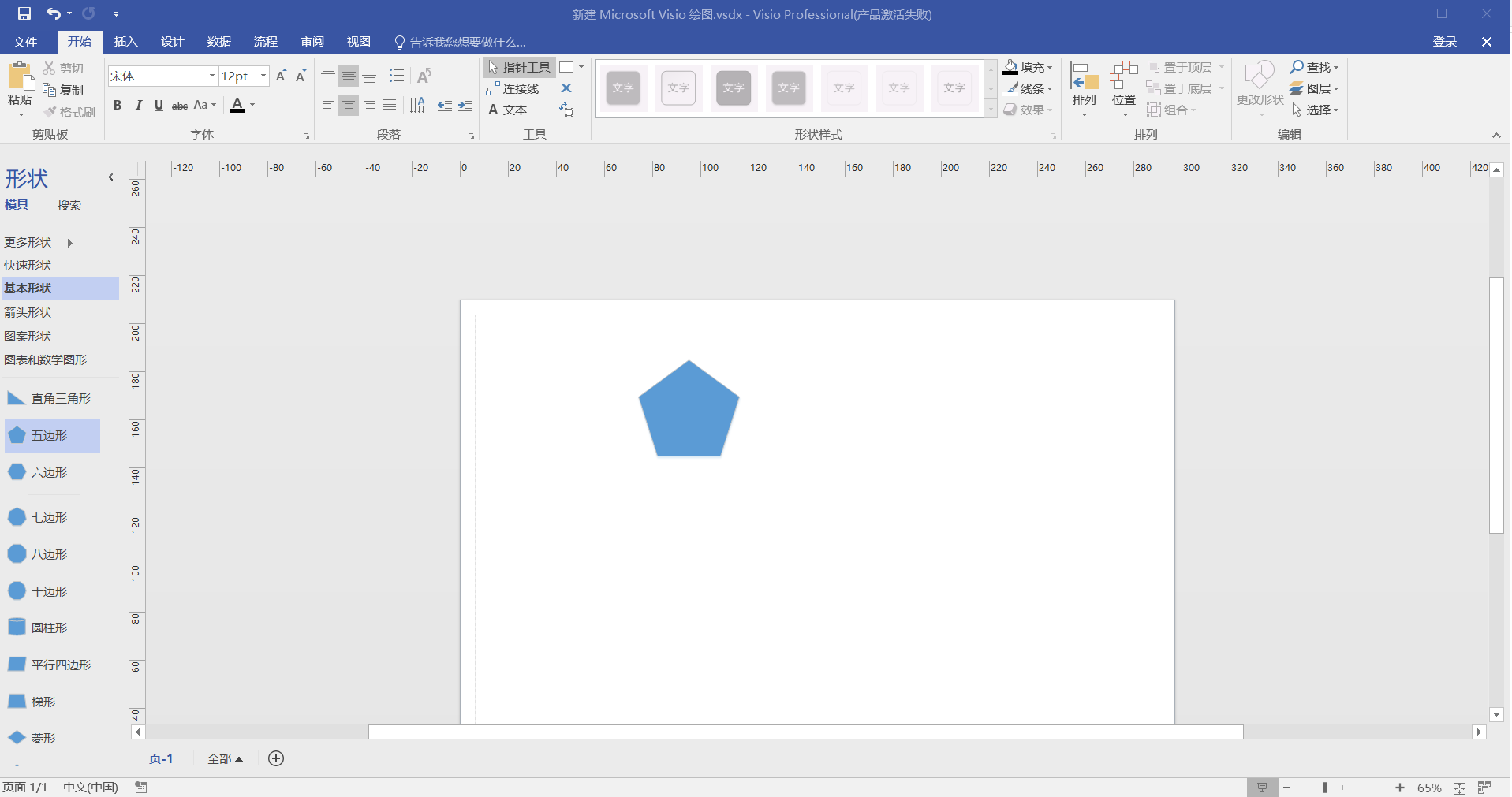
Task: Decrease font size with the smaller A icon
Action: click(301, 76)
